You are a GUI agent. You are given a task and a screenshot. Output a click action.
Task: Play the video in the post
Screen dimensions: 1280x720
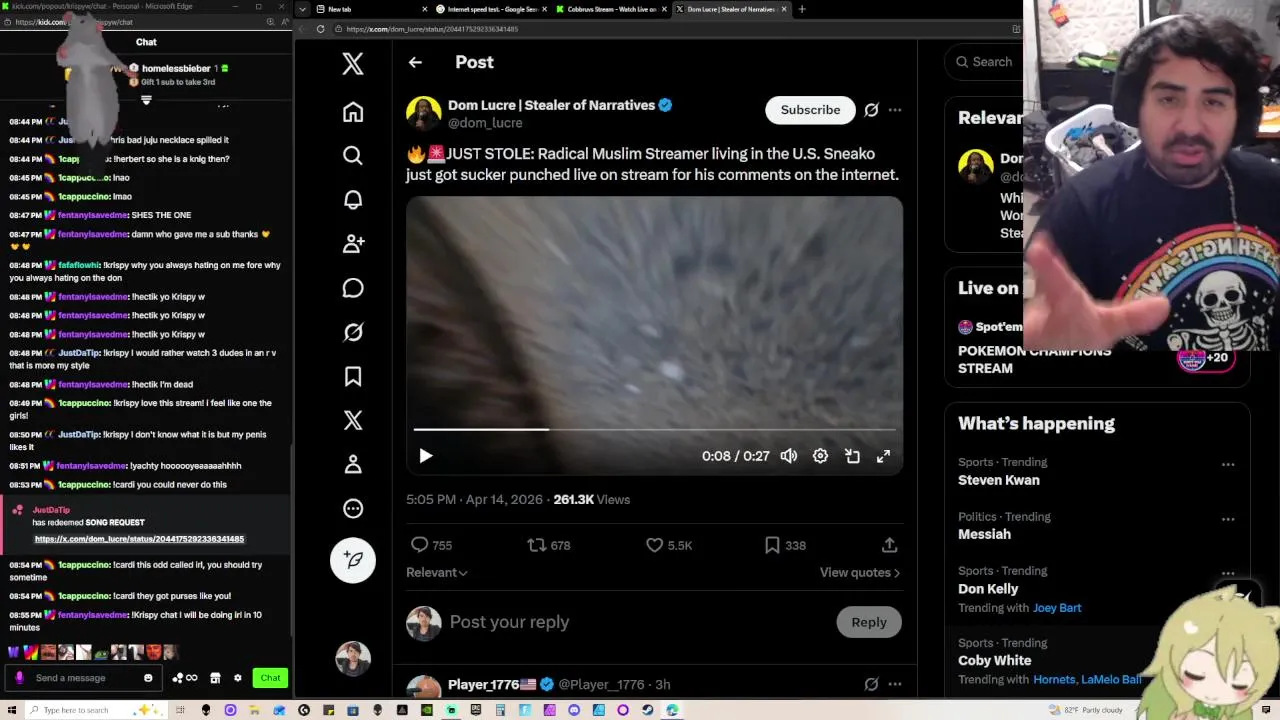coord(426,456)
